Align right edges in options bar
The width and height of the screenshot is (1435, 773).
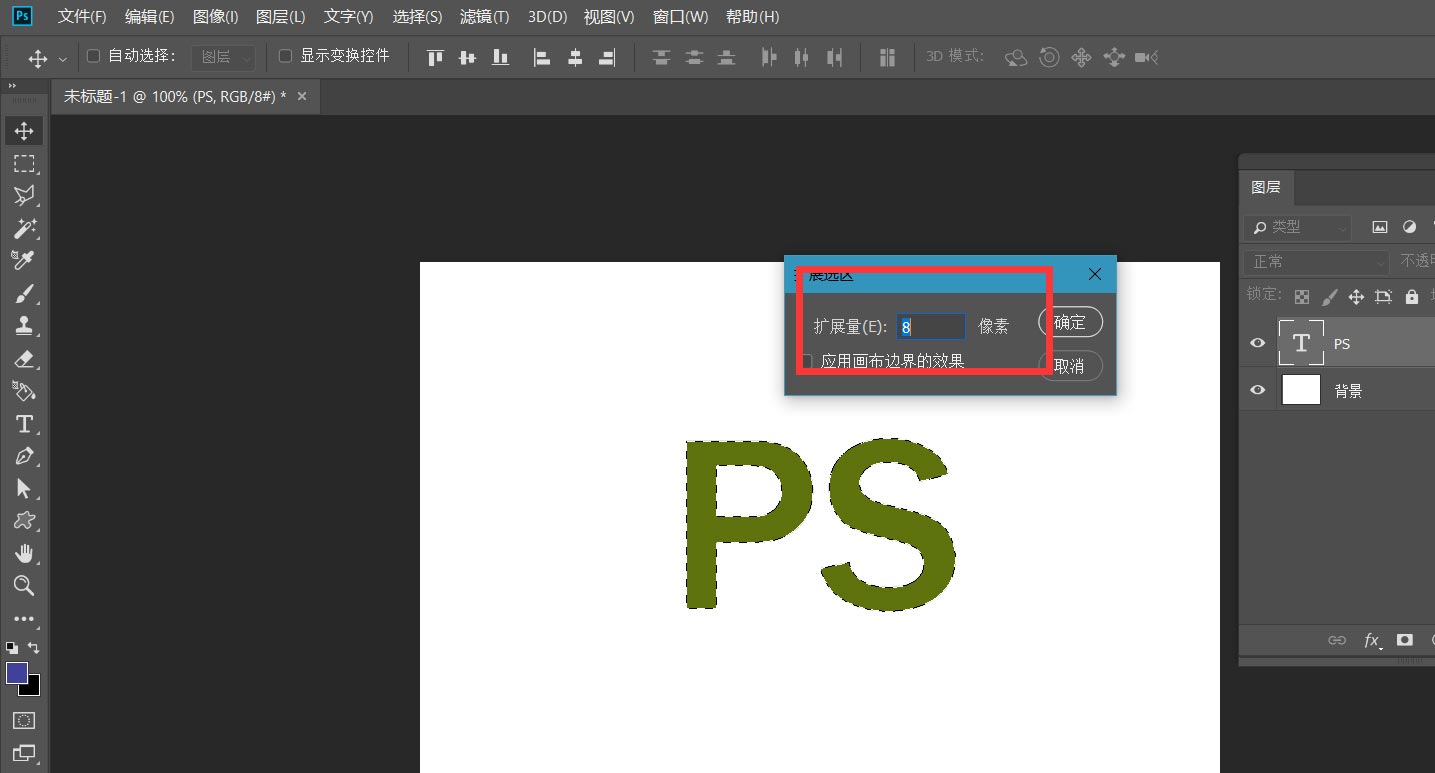(607, 57)
